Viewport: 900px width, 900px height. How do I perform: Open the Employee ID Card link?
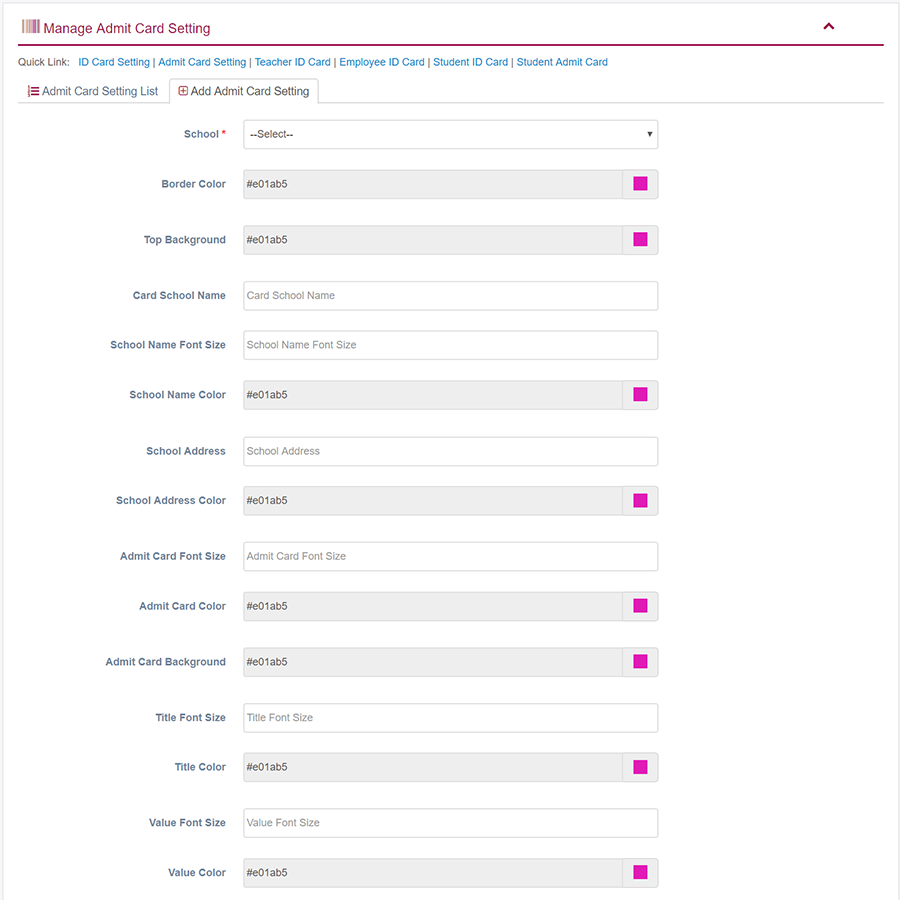coord(382,62)
